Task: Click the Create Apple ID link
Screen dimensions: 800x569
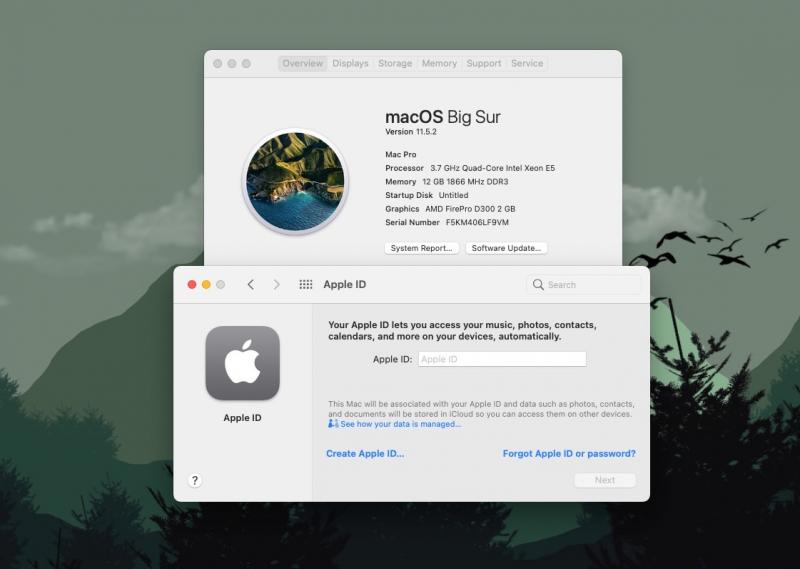Action: [365, 454]
